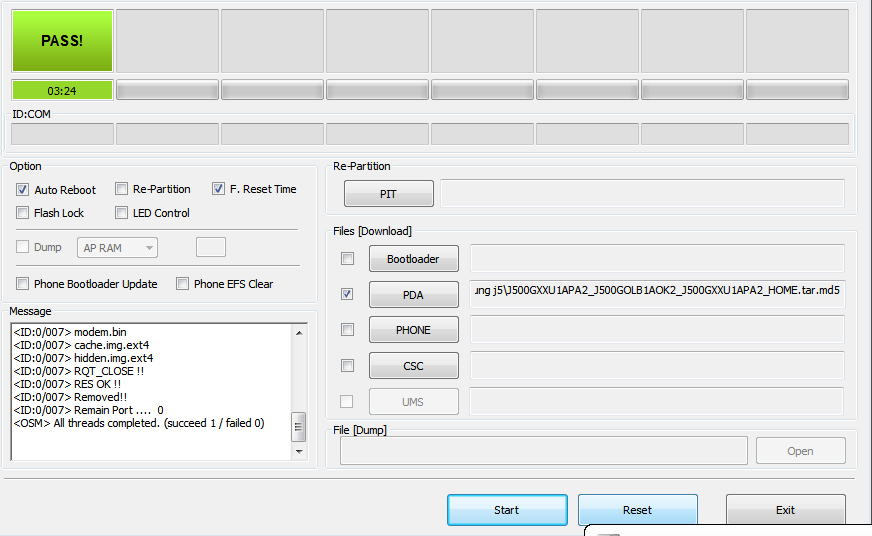Click the Bootloader file button
The width and height of the screenshot is (872, 536).
pos(413,259)
